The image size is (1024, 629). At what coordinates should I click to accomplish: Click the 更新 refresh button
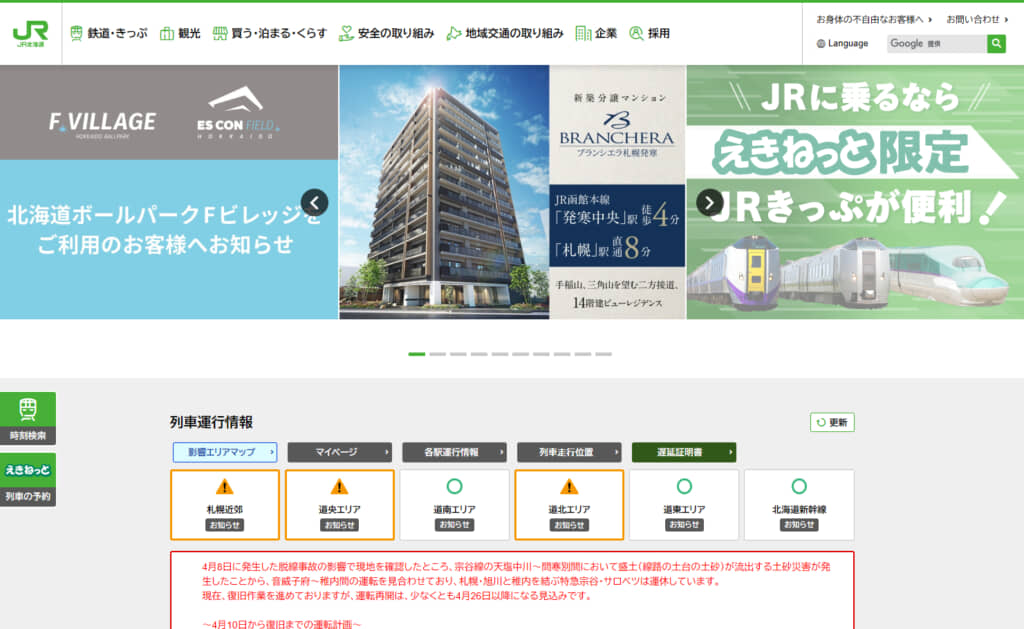pyautogui.click(x=832, y=423)
